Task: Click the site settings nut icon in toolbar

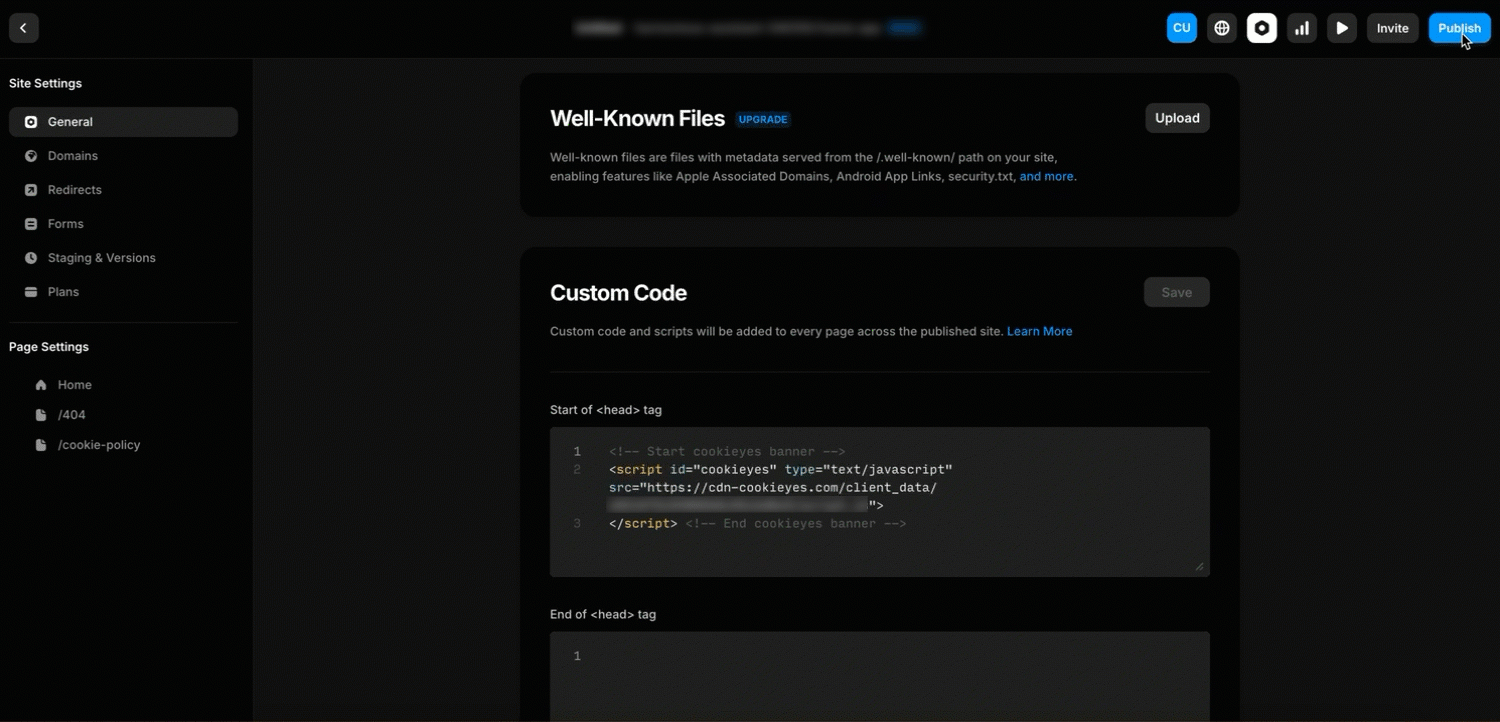Action: 1261,27
